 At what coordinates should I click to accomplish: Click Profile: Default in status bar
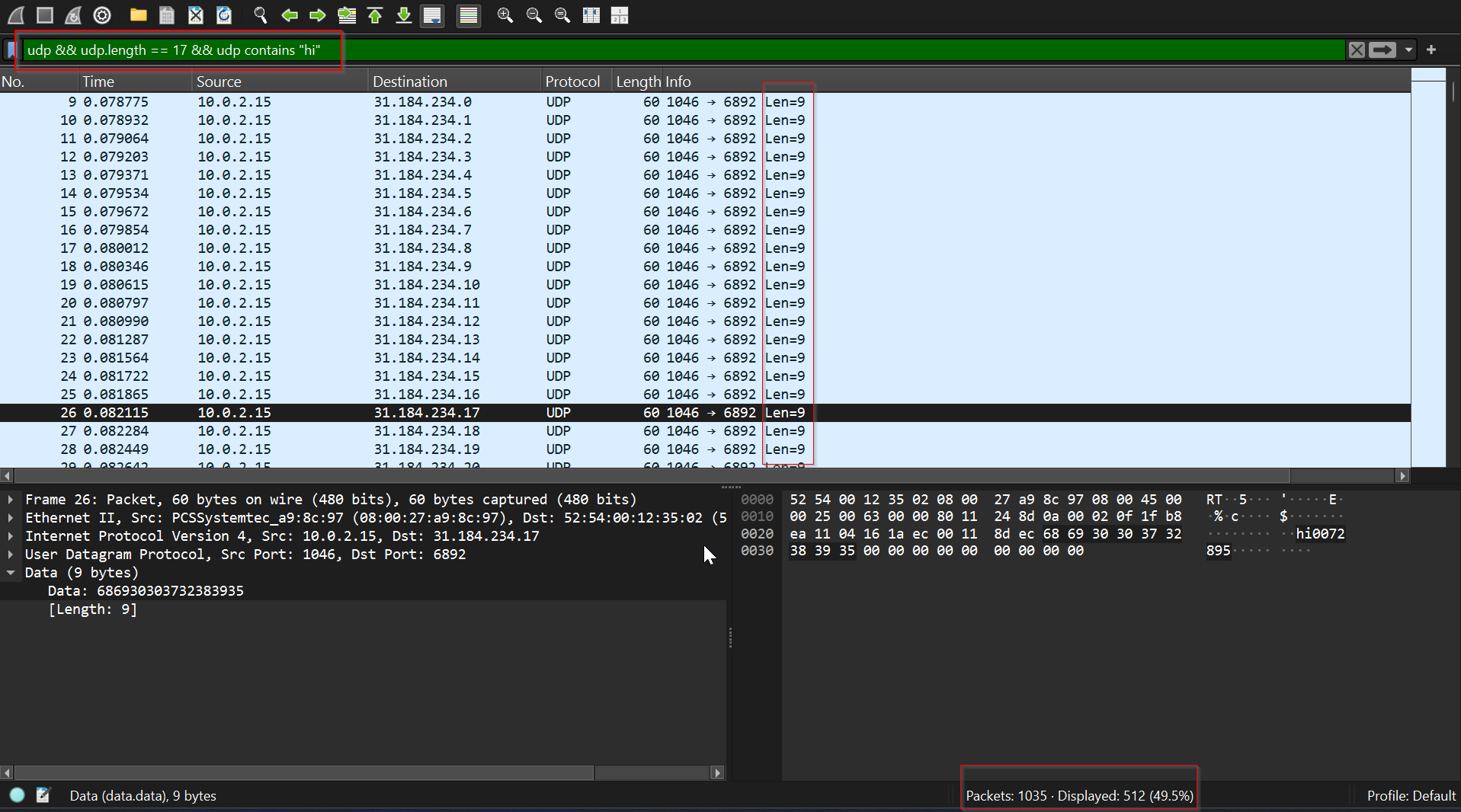coord(1411,796)
